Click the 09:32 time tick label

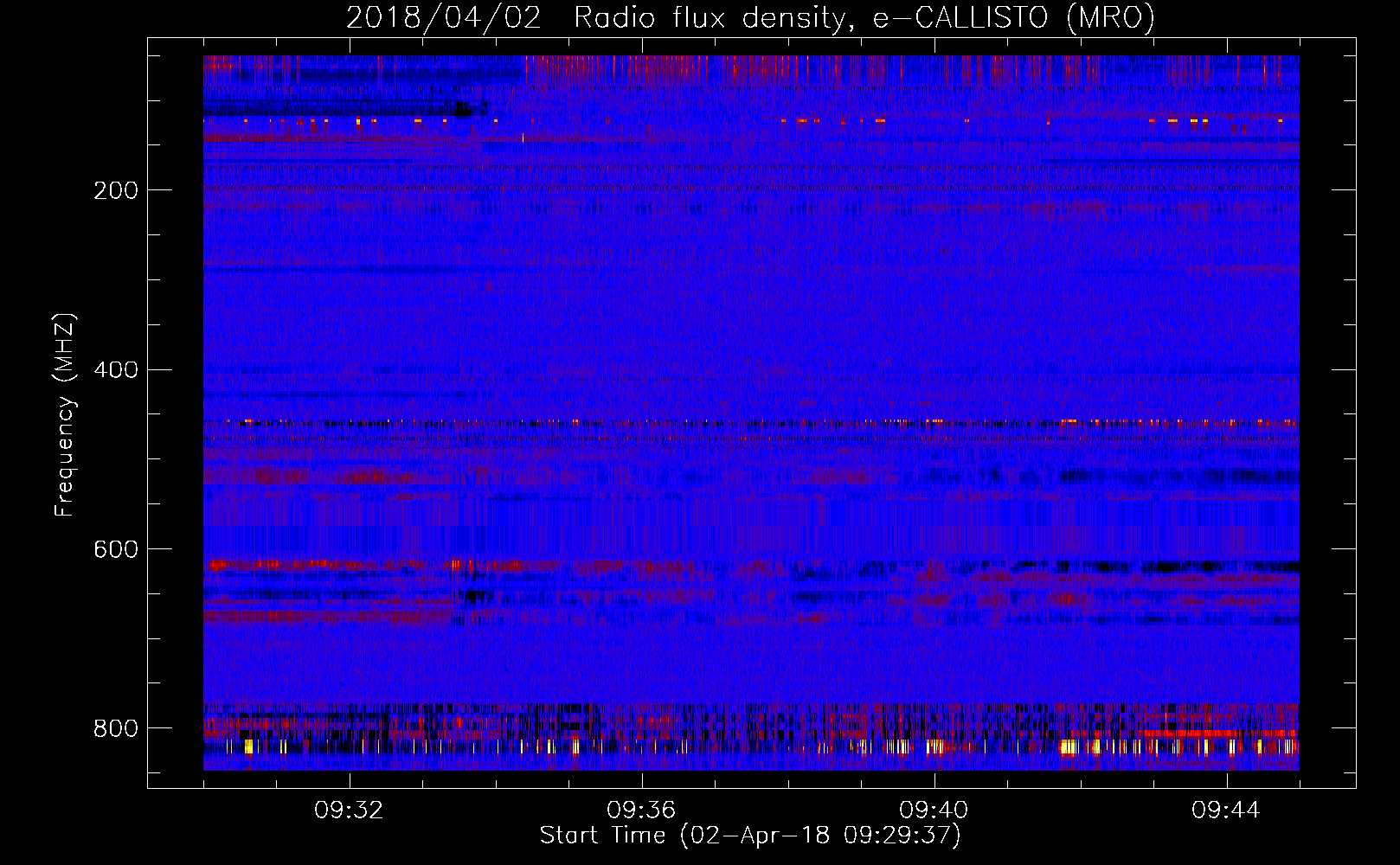(x=349, y=811)
